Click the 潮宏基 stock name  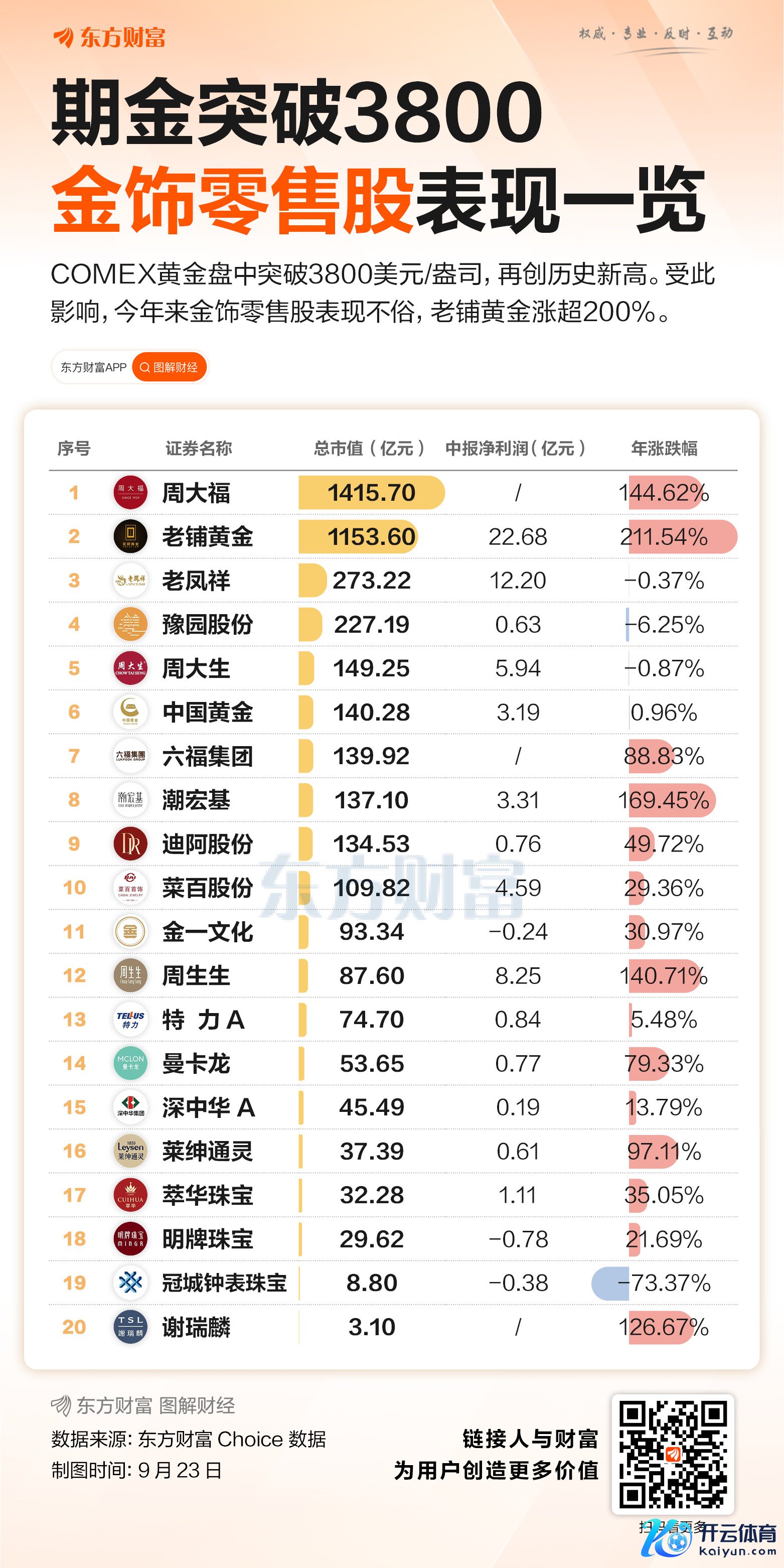coord(196,800)
